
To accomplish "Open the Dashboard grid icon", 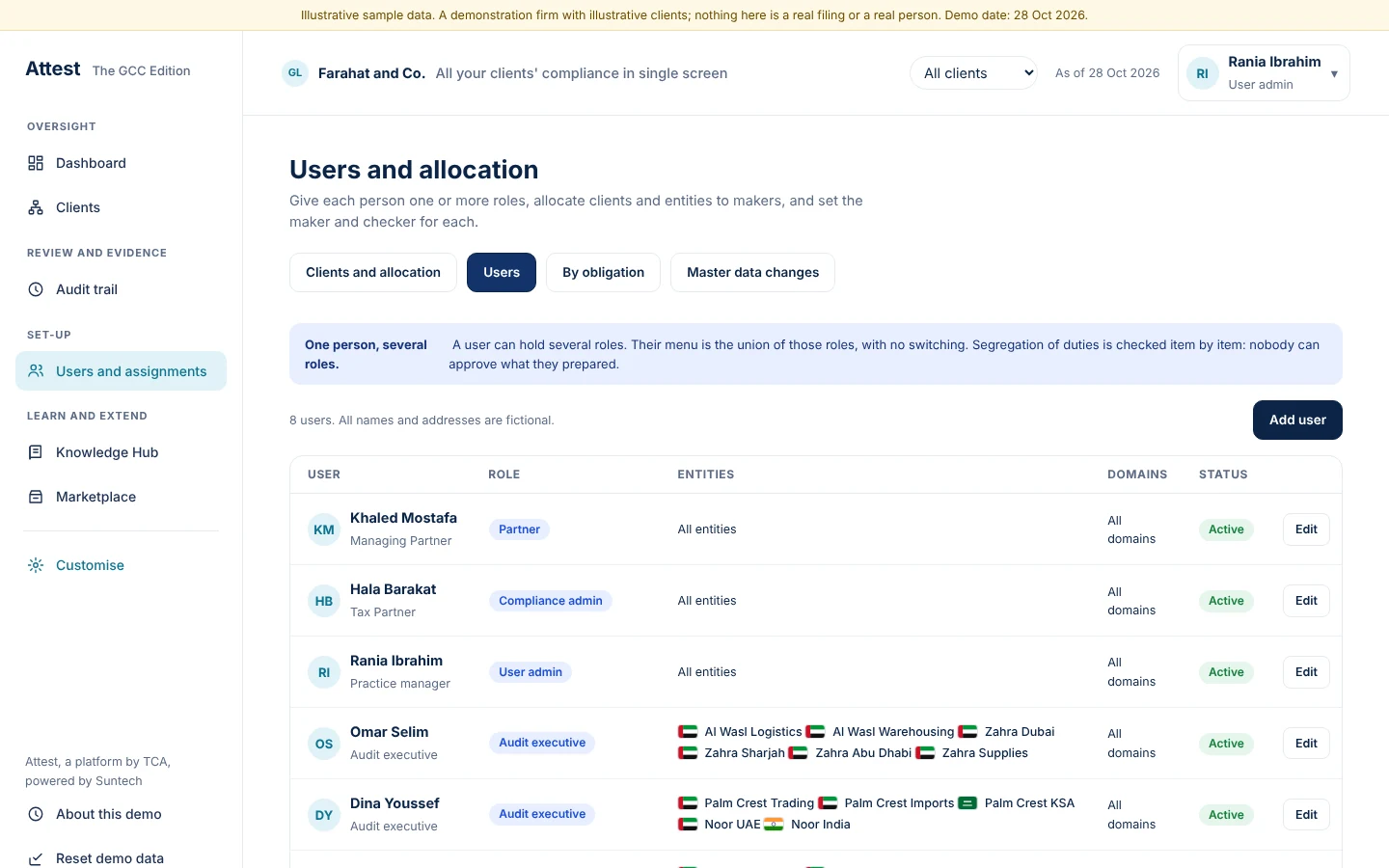I will [x=36, y=163].
